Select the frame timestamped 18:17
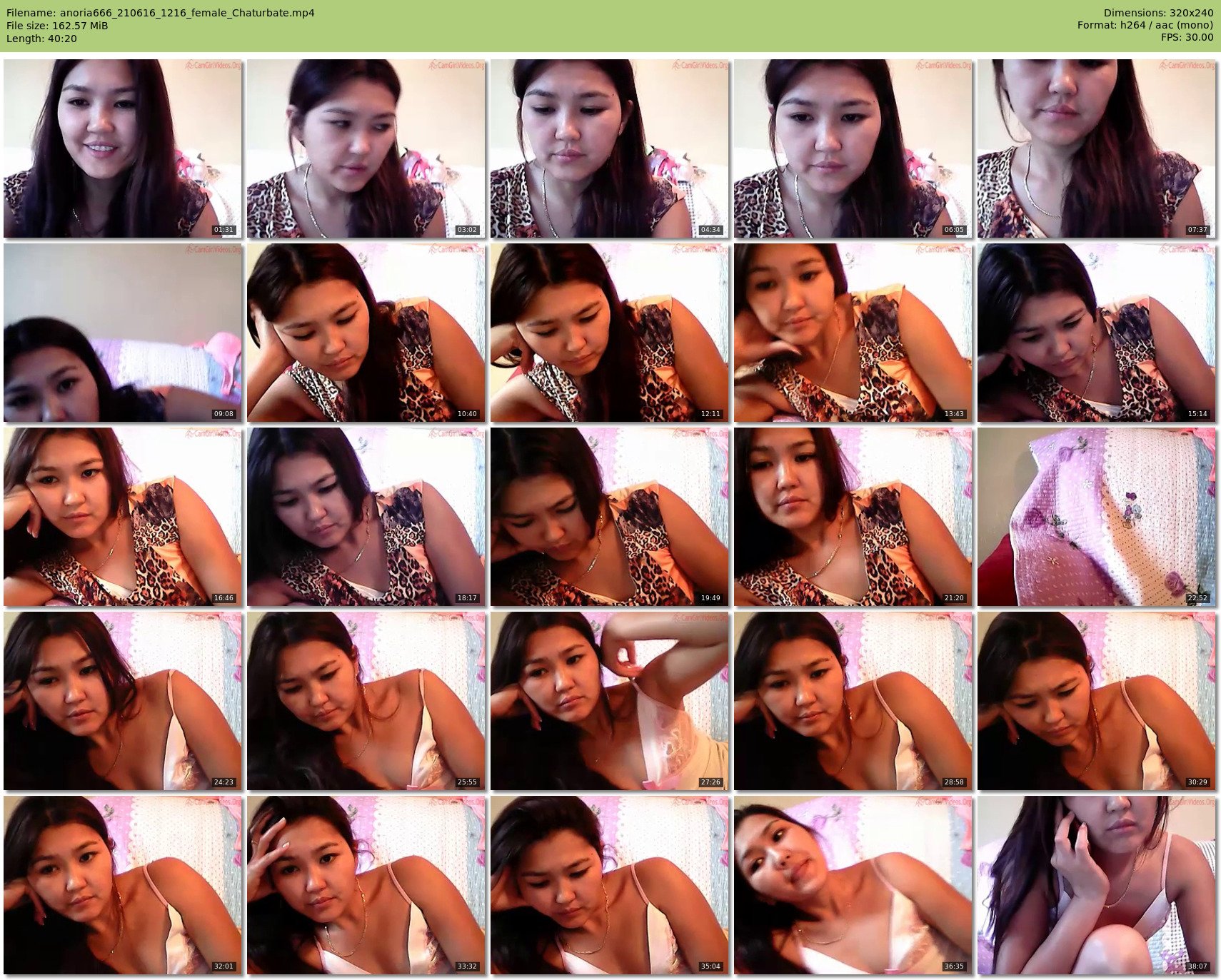 tap(366, 517)
